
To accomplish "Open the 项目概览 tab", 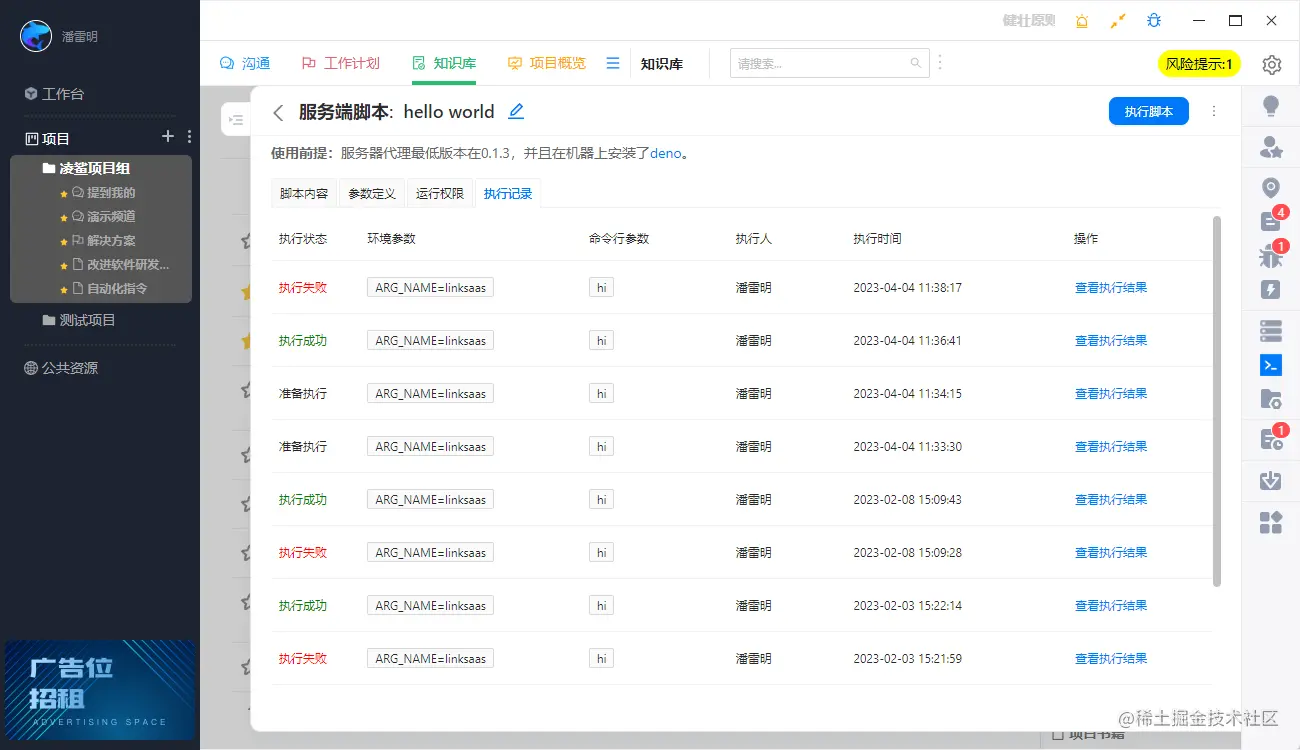I will [546, 63].
